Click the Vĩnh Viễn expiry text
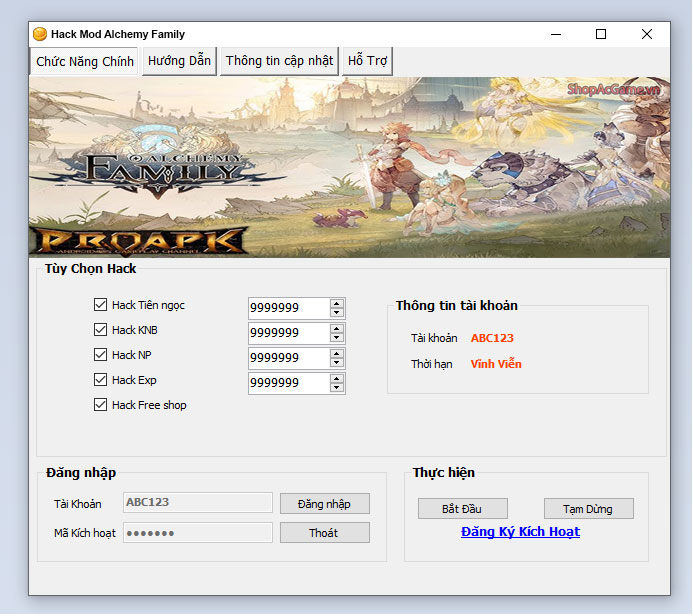Viewport: 693px width, 616px height. tap(496, 364)
